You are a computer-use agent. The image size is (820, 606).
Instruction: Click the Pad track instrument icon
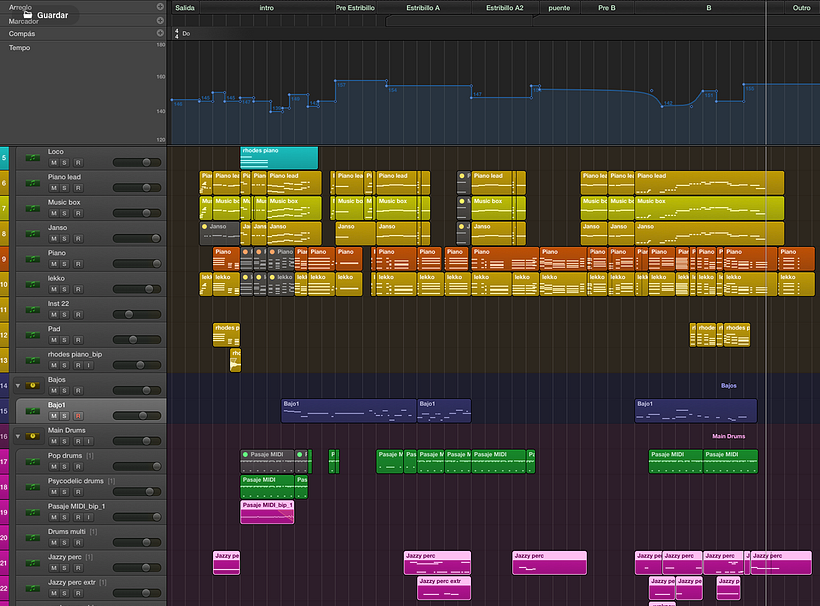tap(33, 335)
